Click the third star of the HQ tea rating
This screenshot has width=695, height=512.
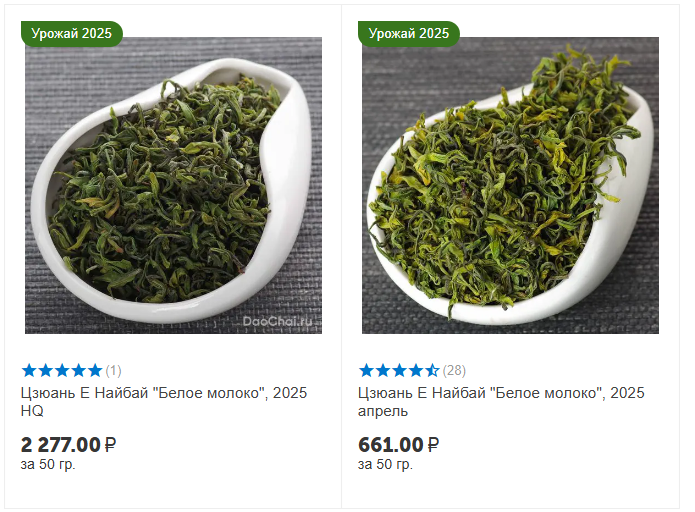pos(62,370)
